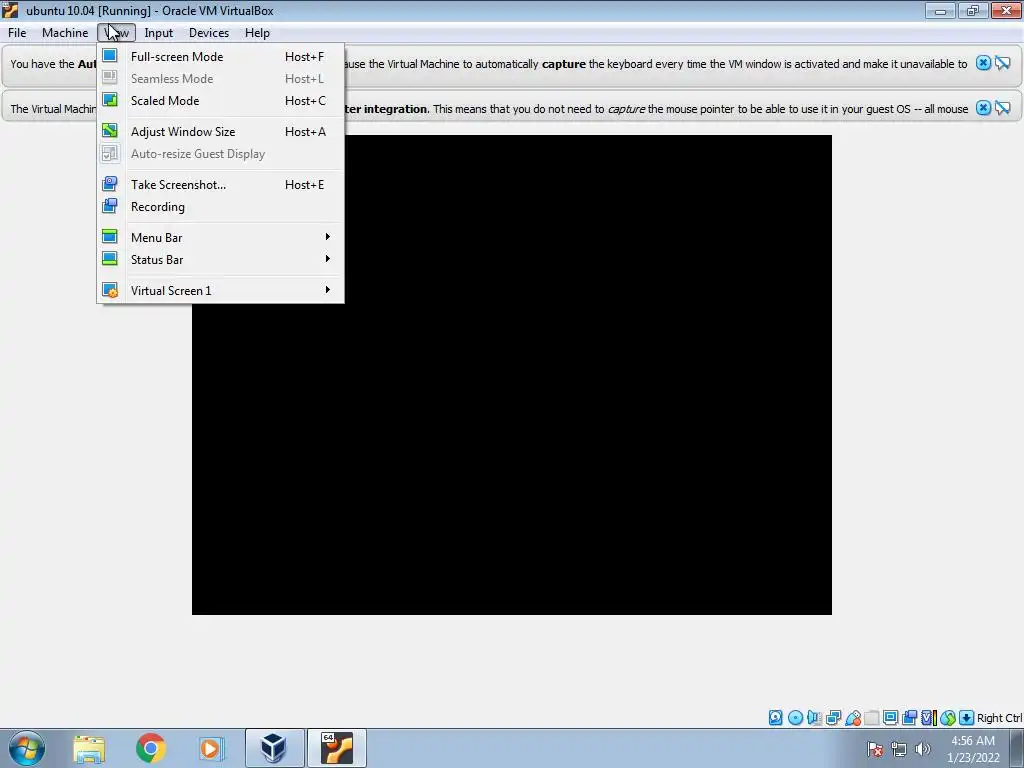Screen dimensions: 1024x768
Task: Click the Show desktop strip
Action: [1017, 748]
